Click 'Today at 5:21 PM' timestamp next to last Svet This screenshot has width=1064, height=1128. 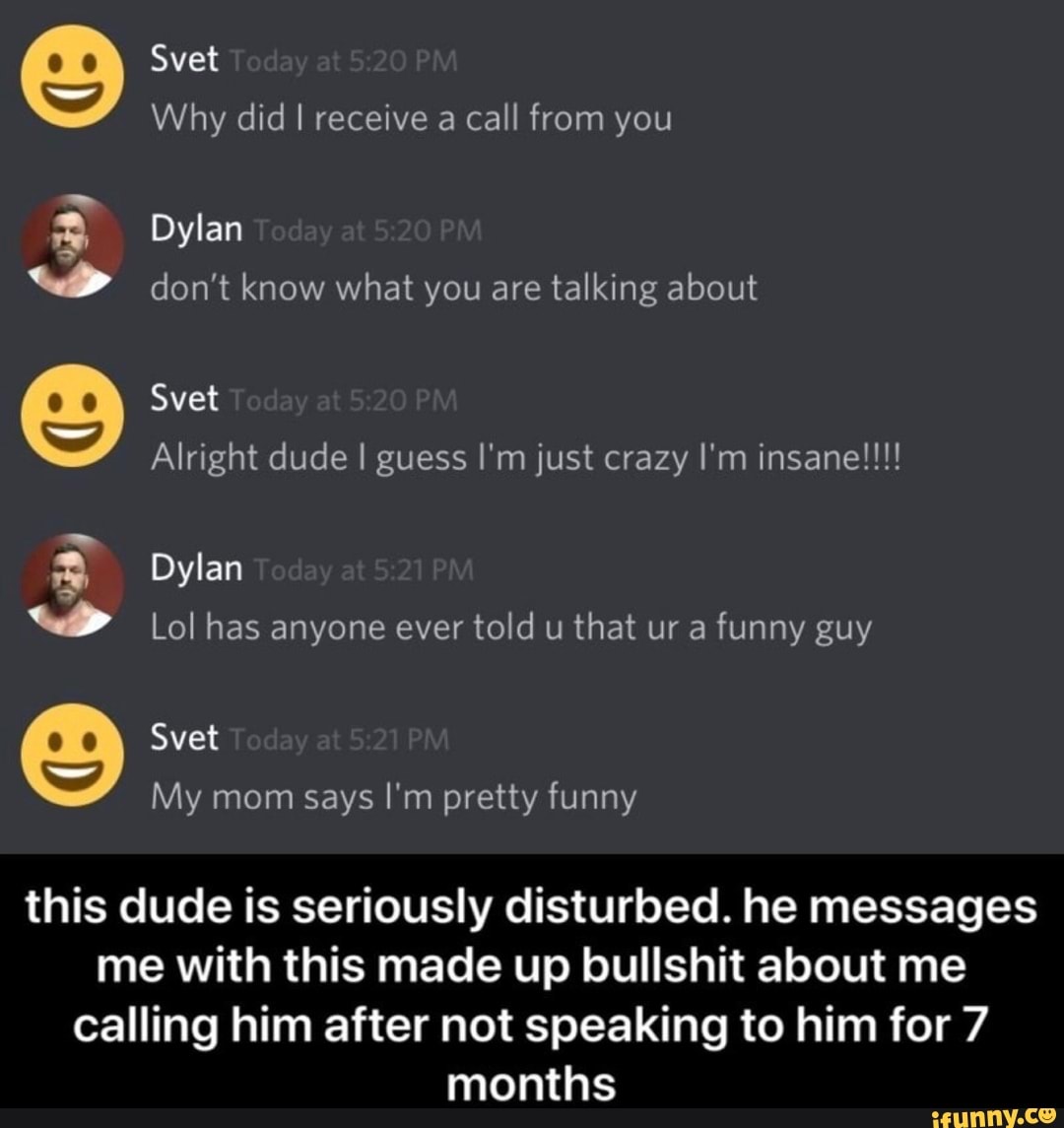pos(338,740)
